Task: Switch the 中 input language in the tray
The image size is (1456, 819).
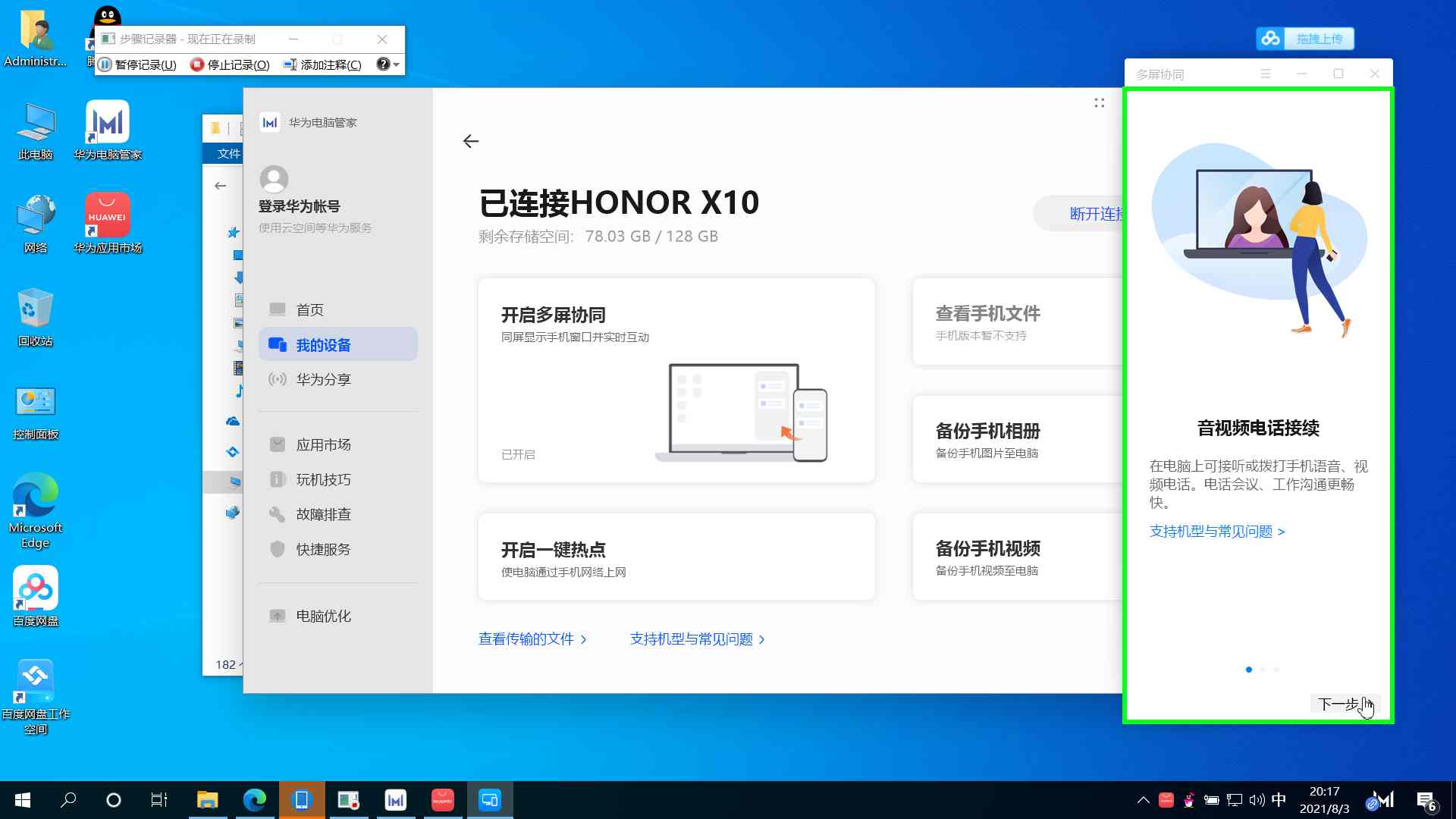Action: point(1278,799)
